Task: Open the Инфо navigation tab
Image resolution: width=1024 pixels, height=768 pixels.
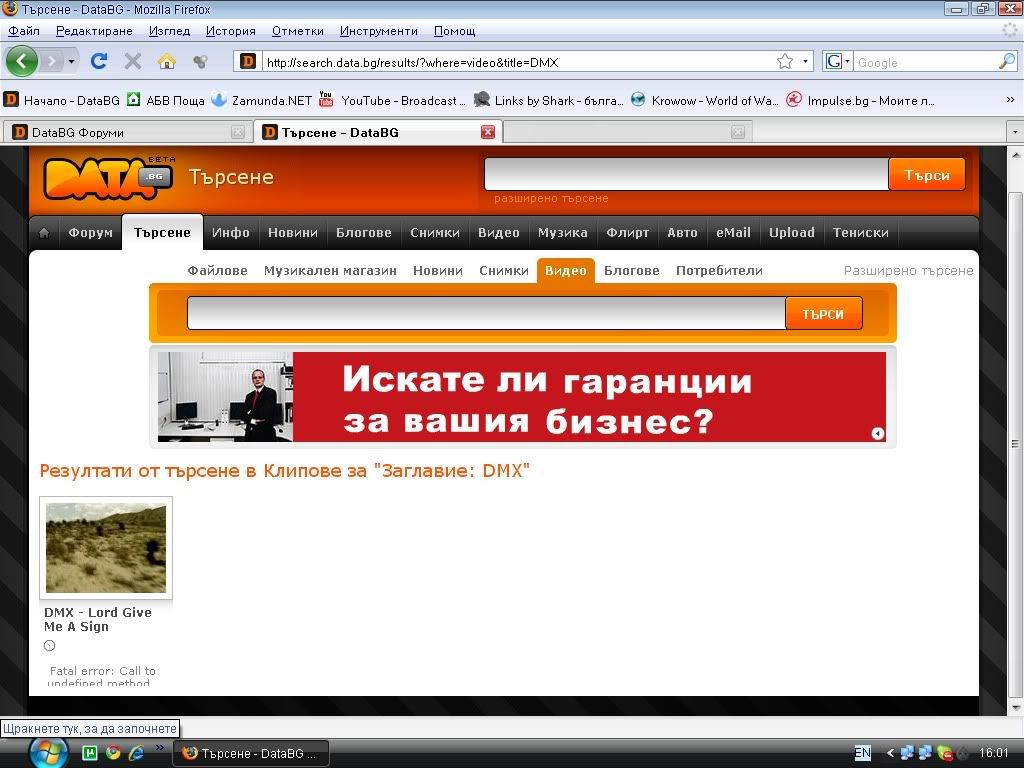Action: pyautogui.click(x=231, y=232)
